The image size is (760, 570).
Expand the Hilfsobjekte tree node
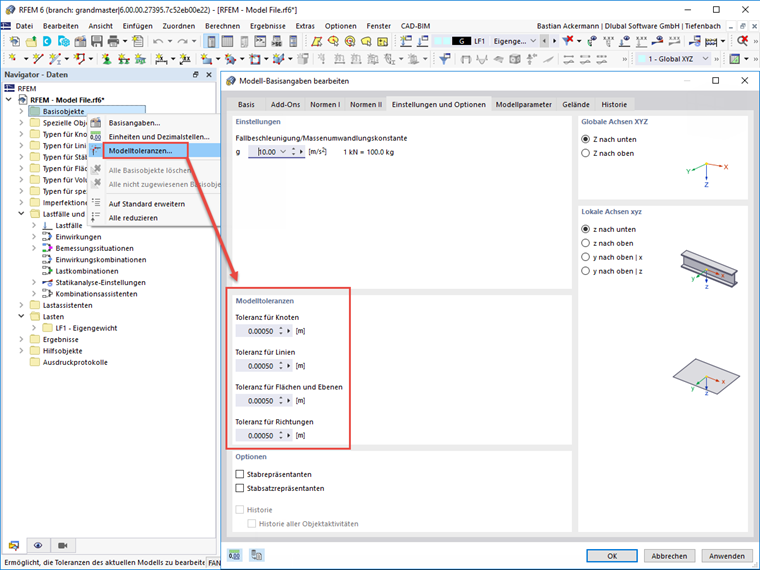(x=21, y=351)
